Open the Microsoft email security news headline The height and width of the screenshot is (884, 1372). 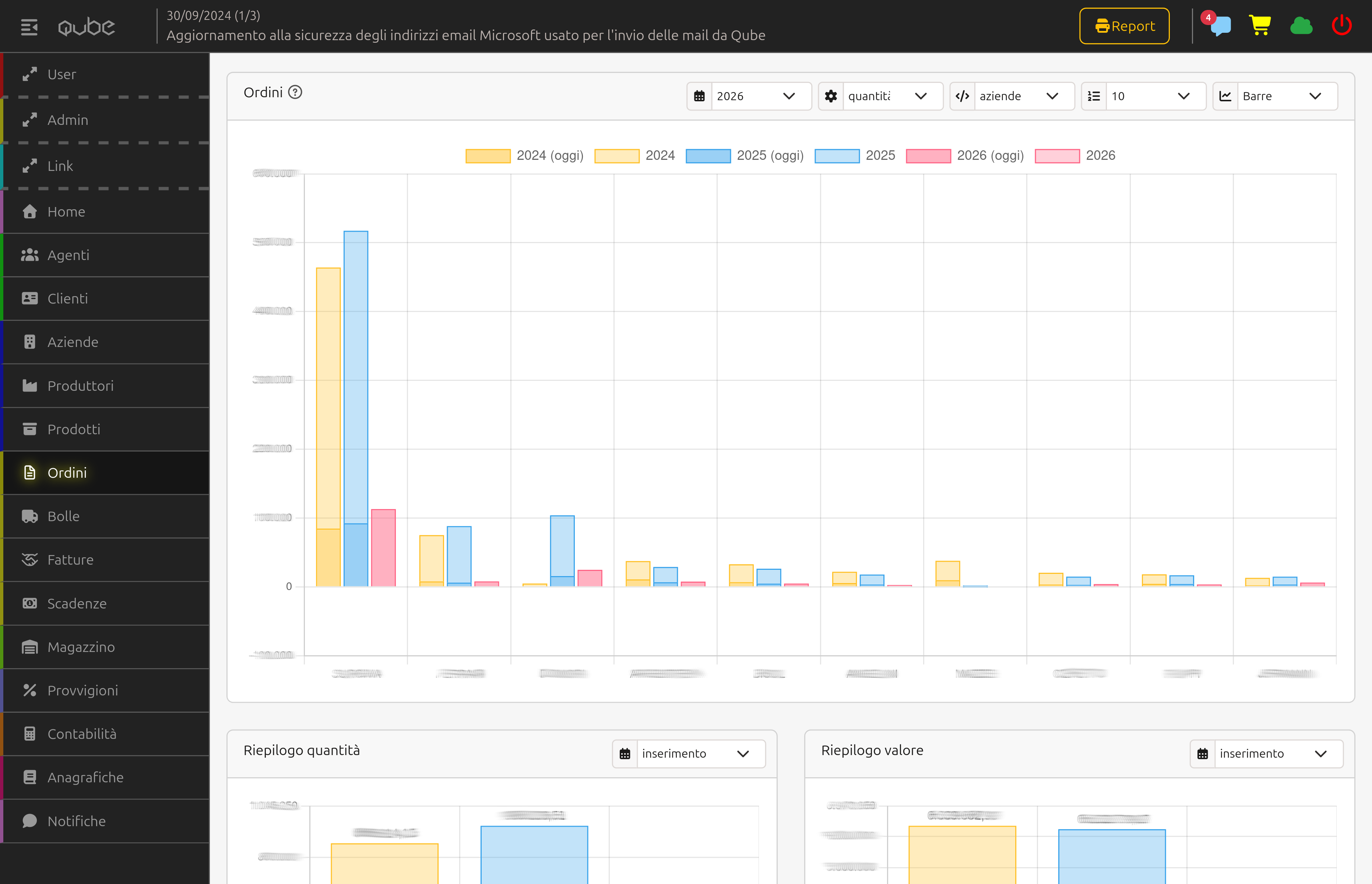(465, 36)
